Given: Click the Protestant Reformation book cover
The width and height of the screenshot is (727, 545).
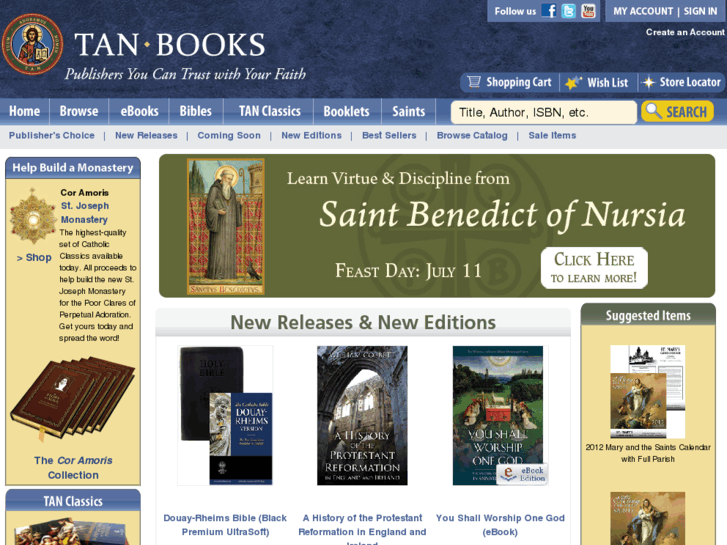Looking at the screenshot, I should point(362,416).
